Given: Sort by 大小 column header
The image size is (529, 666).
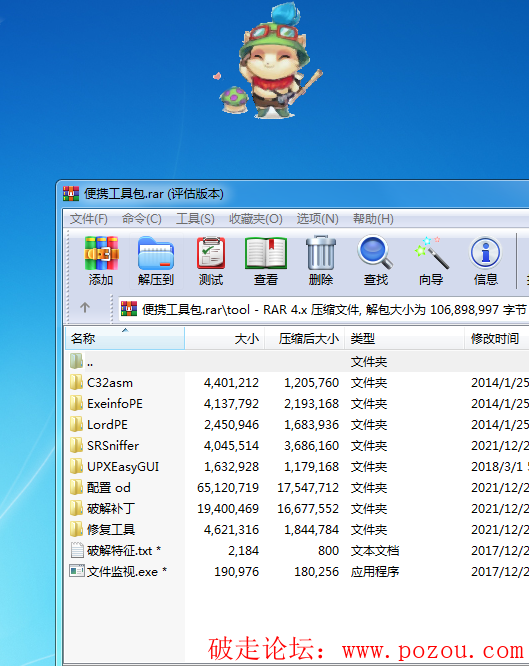Looking at the screenshot, I should [x=225, y=339].
